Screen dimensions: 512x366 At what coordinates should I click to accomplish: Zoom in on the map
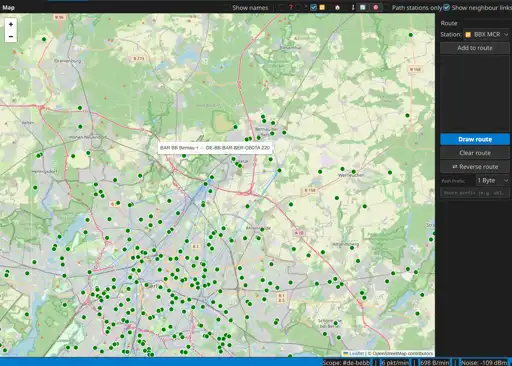coord(11,24)
